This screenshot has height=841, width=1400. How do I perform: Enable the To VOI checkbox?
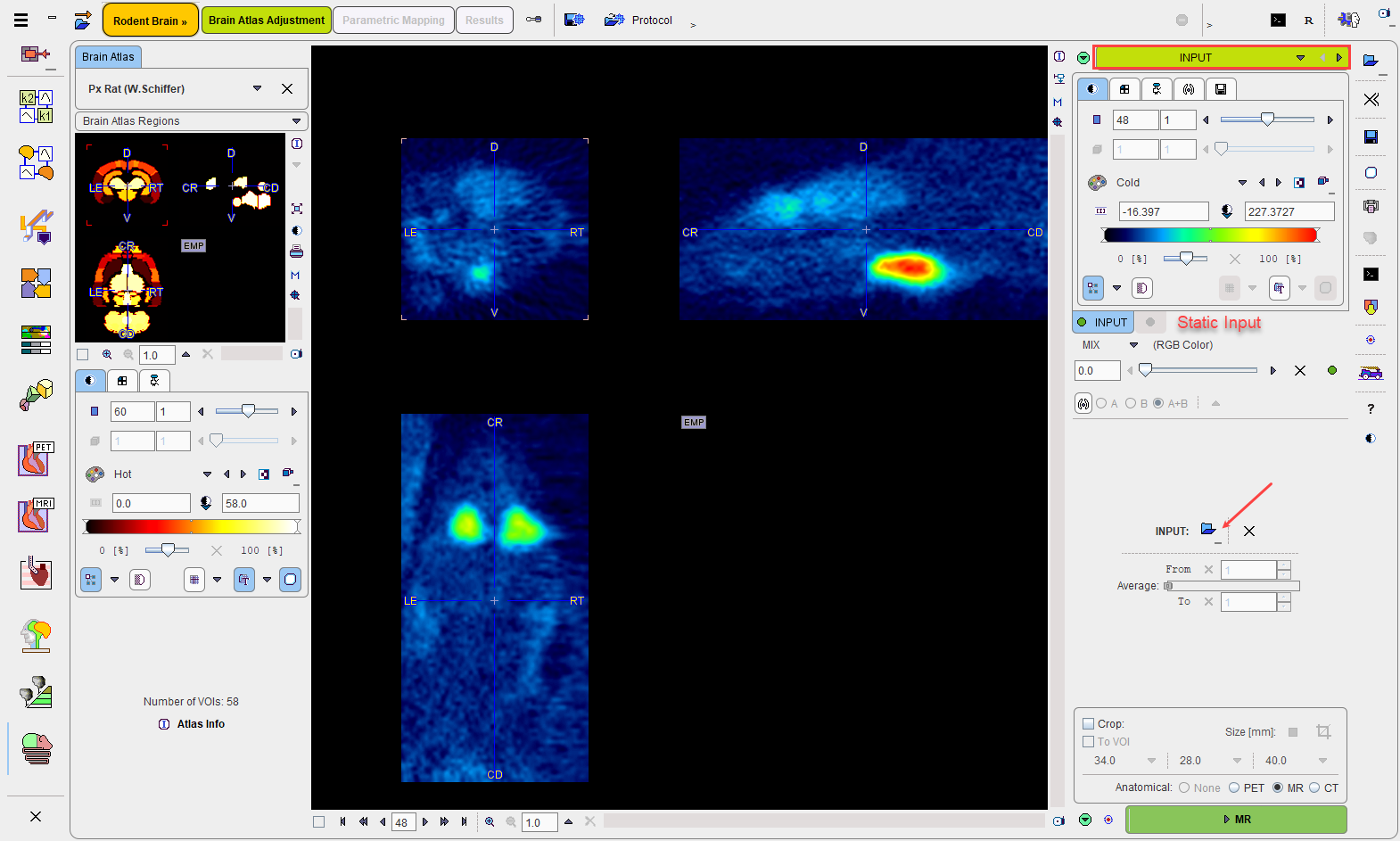click(1088, 741)
